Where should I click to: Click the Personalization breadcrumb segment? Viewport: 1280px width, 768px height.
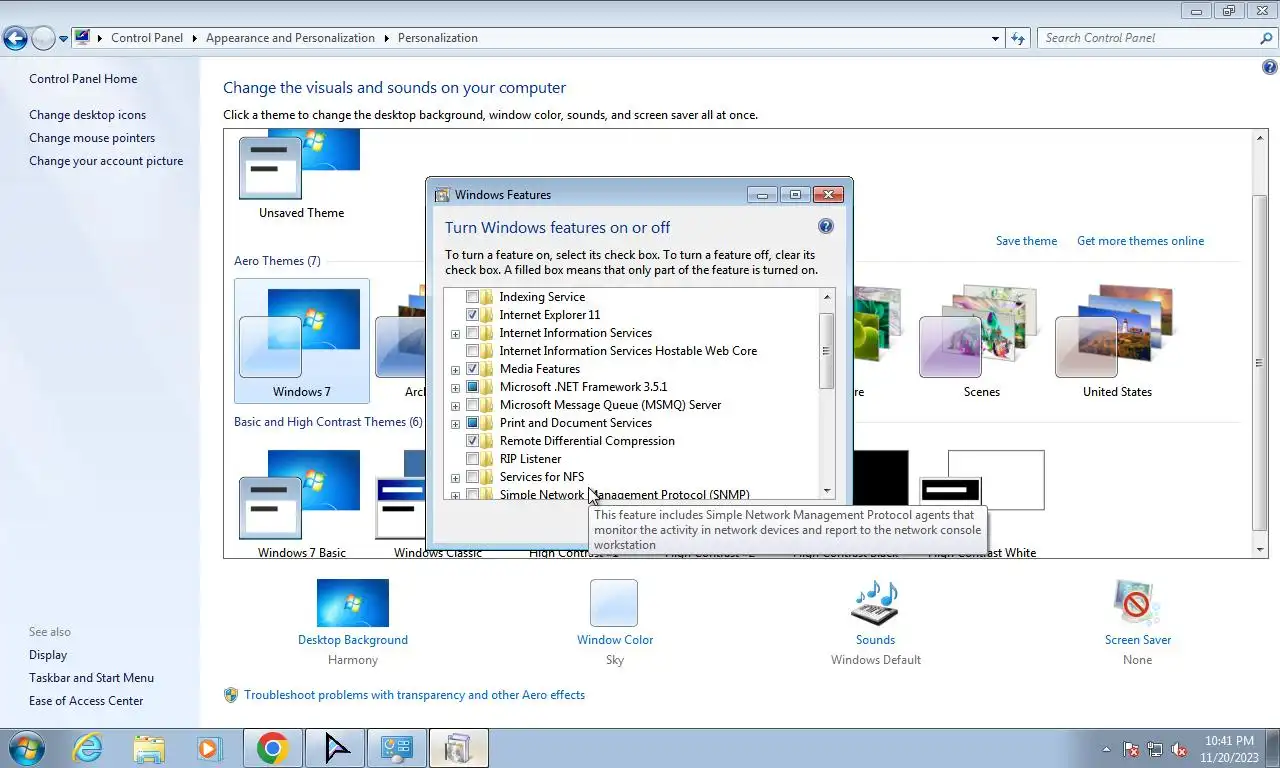tap(438, 38)
